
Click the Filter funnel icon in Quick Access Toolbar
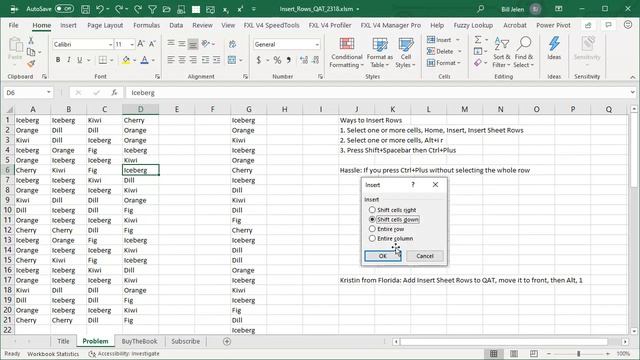click(x=152, y=9)
